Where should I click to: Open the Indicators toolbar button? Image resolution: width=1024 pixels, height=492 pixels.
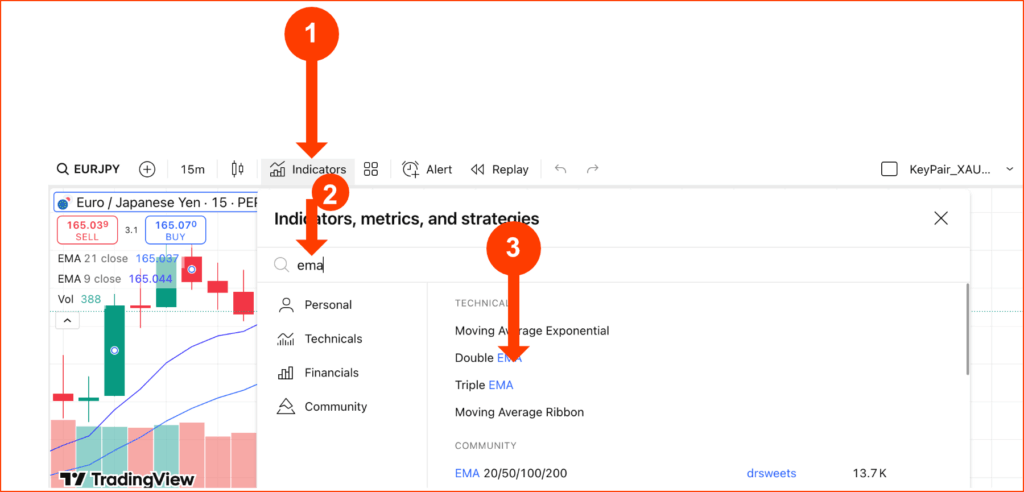308,170
